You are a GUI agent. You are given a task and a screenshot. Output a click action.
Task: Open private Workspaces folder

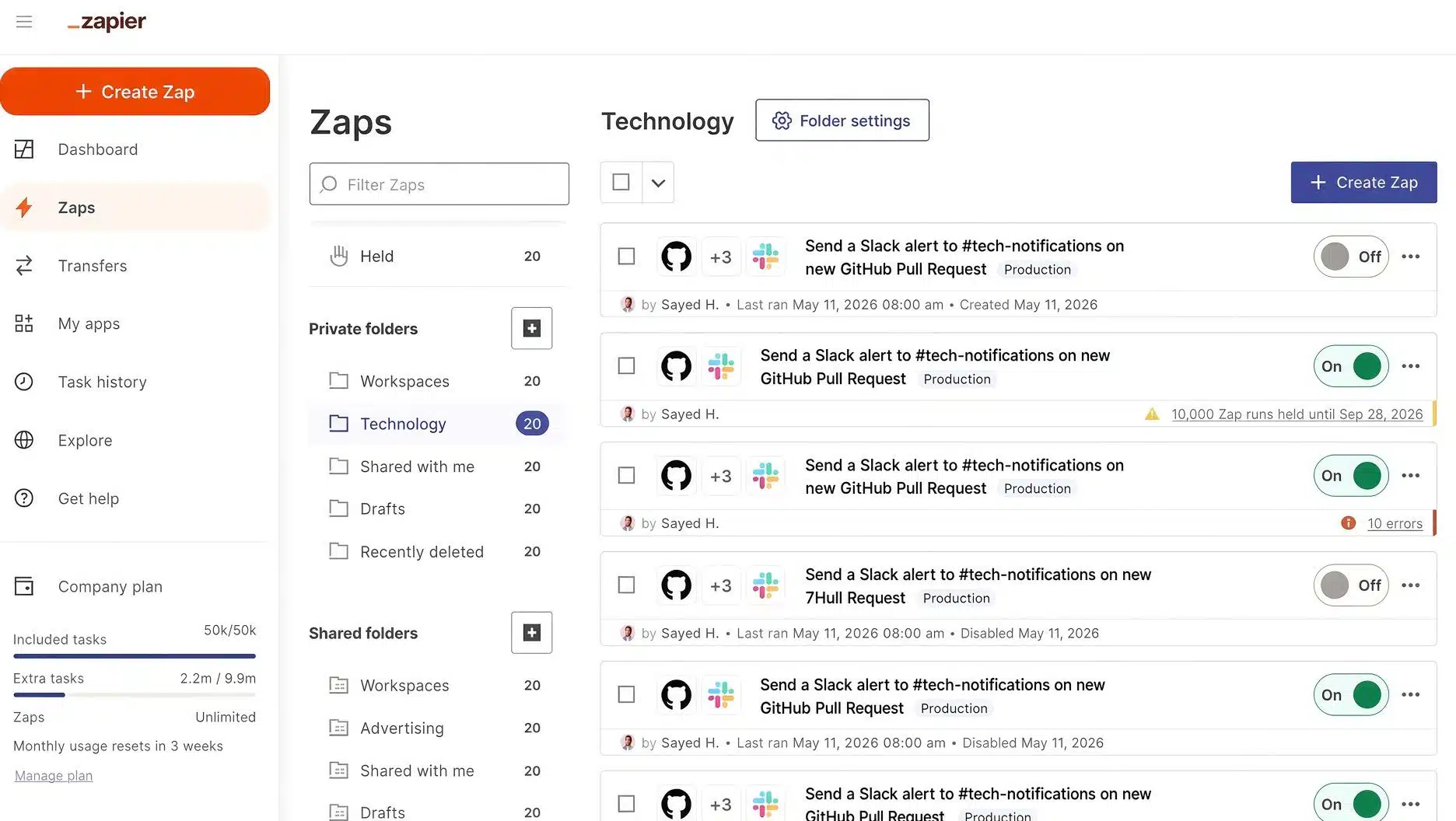pos(439,381)
